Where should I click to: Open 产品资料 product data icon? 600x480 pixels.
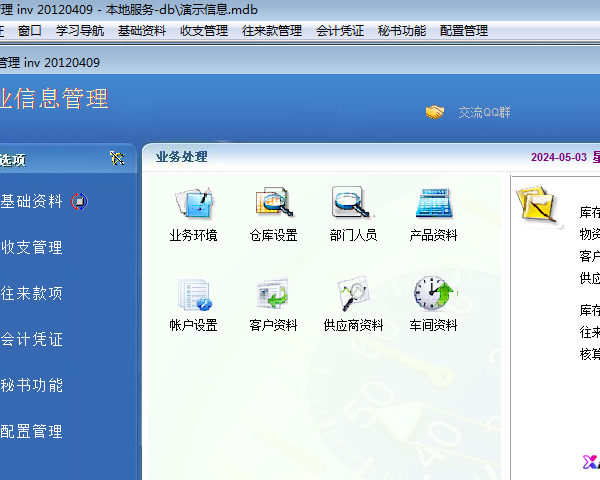[433, 206]
